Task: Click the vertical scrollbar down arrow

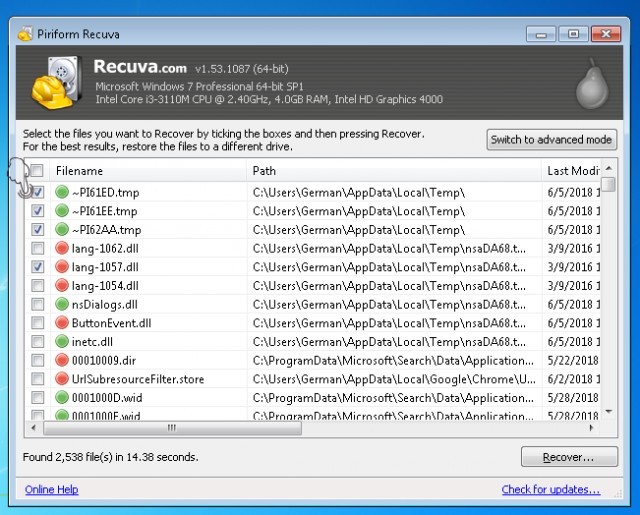Action: [x=609, y=411]
